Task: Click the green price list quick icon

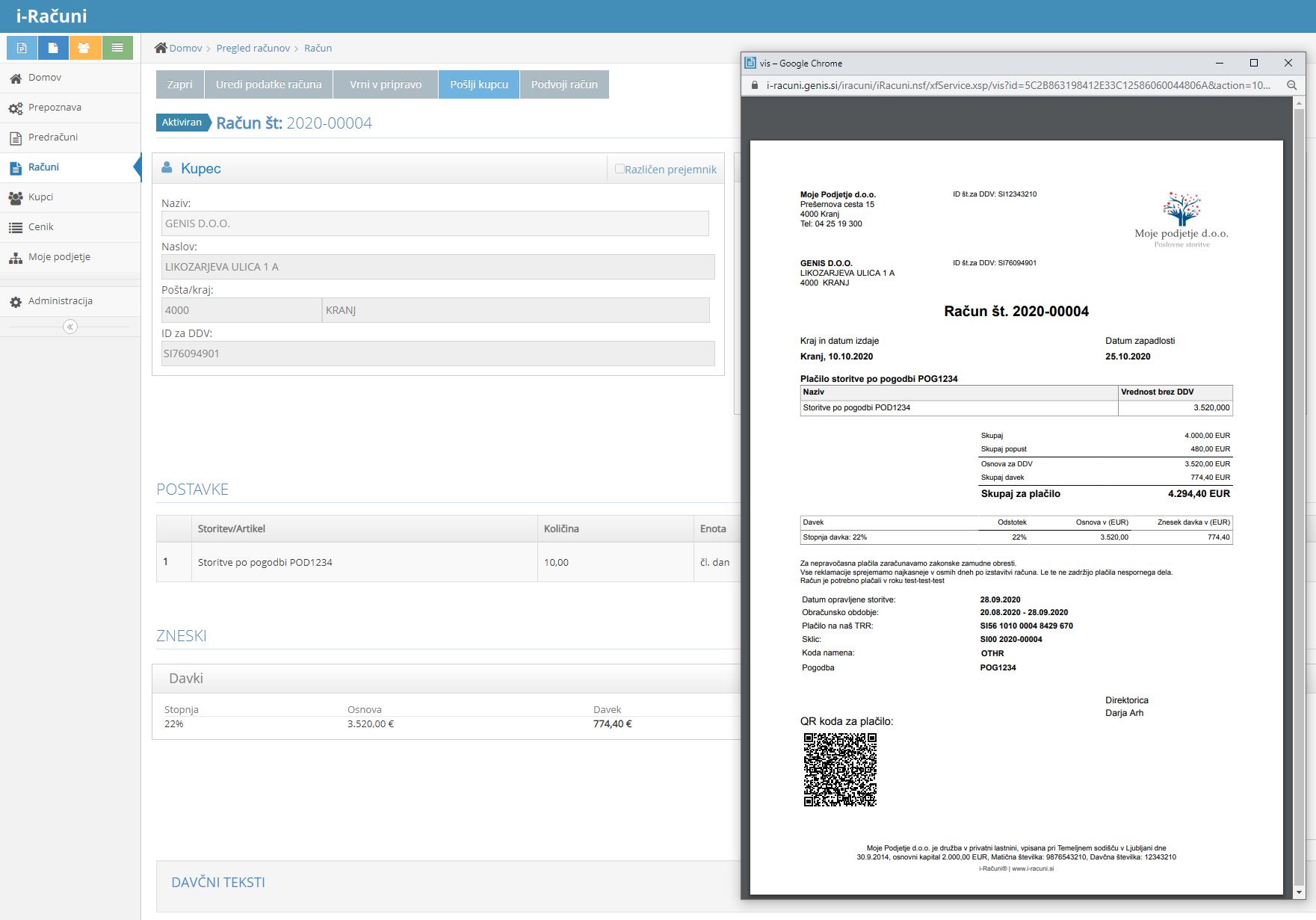Action: [117, 48]
